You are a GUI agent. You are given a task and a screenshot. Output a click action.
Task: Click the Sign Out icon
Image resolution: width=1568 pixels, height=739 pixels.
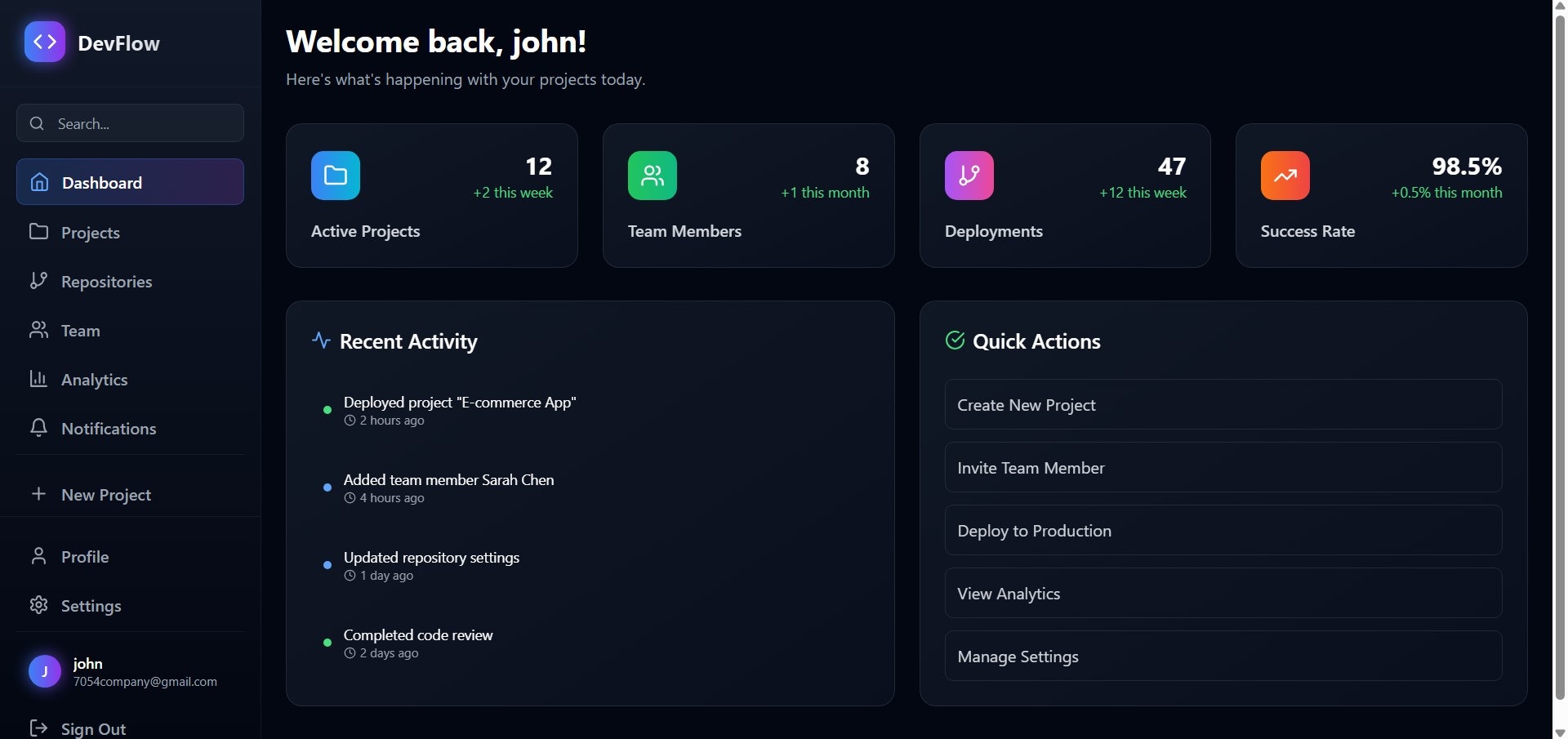(x=38, y=727)
